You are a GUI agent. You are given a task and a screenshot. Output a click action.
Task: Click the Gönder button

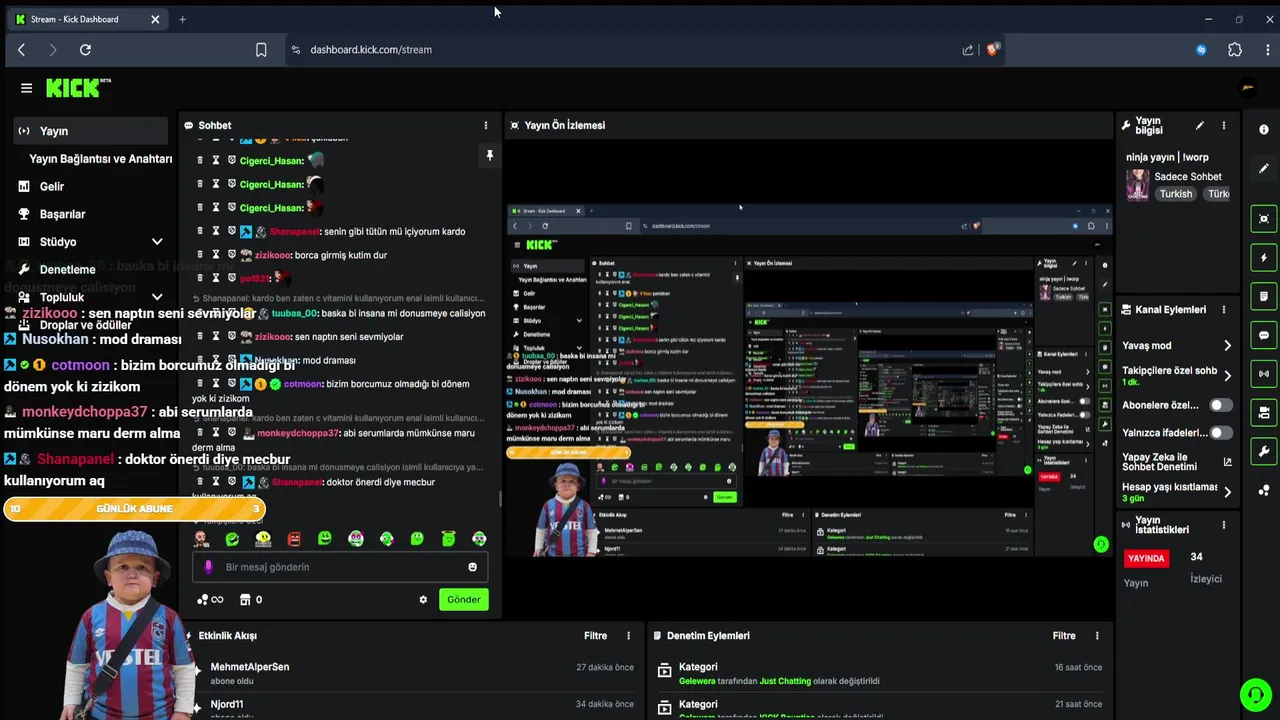tap(463, 600)
